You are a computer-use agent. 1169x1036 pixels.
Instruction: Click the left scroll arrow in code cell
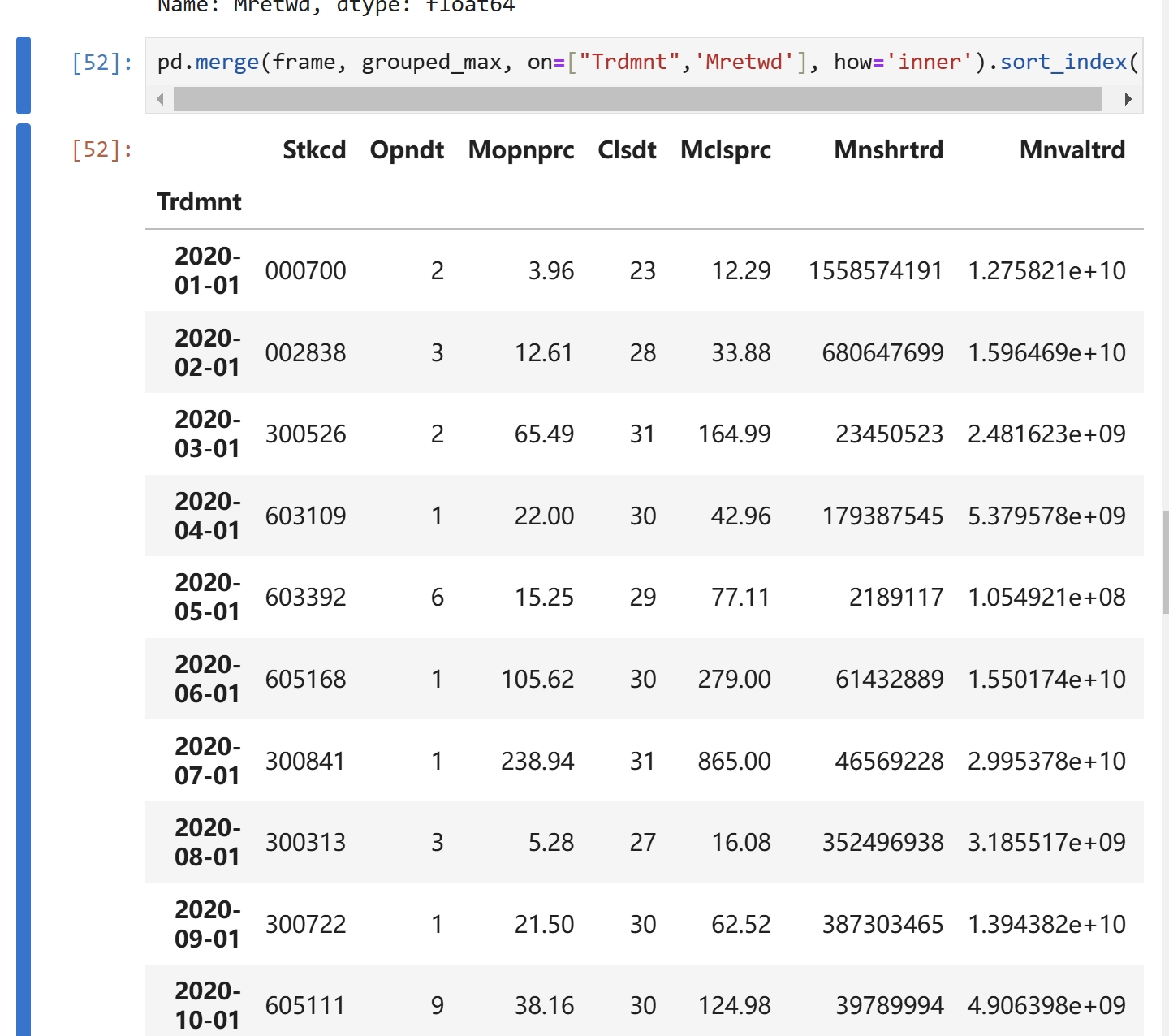tap(160, 99)
